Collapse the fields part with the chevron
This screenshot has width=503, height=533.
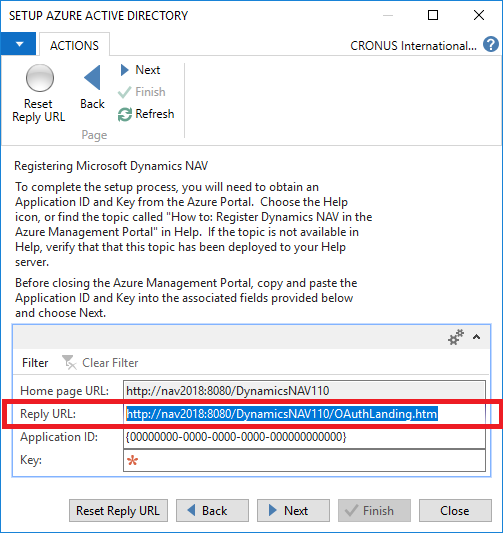pyautogui.click(x=476, y=337)
